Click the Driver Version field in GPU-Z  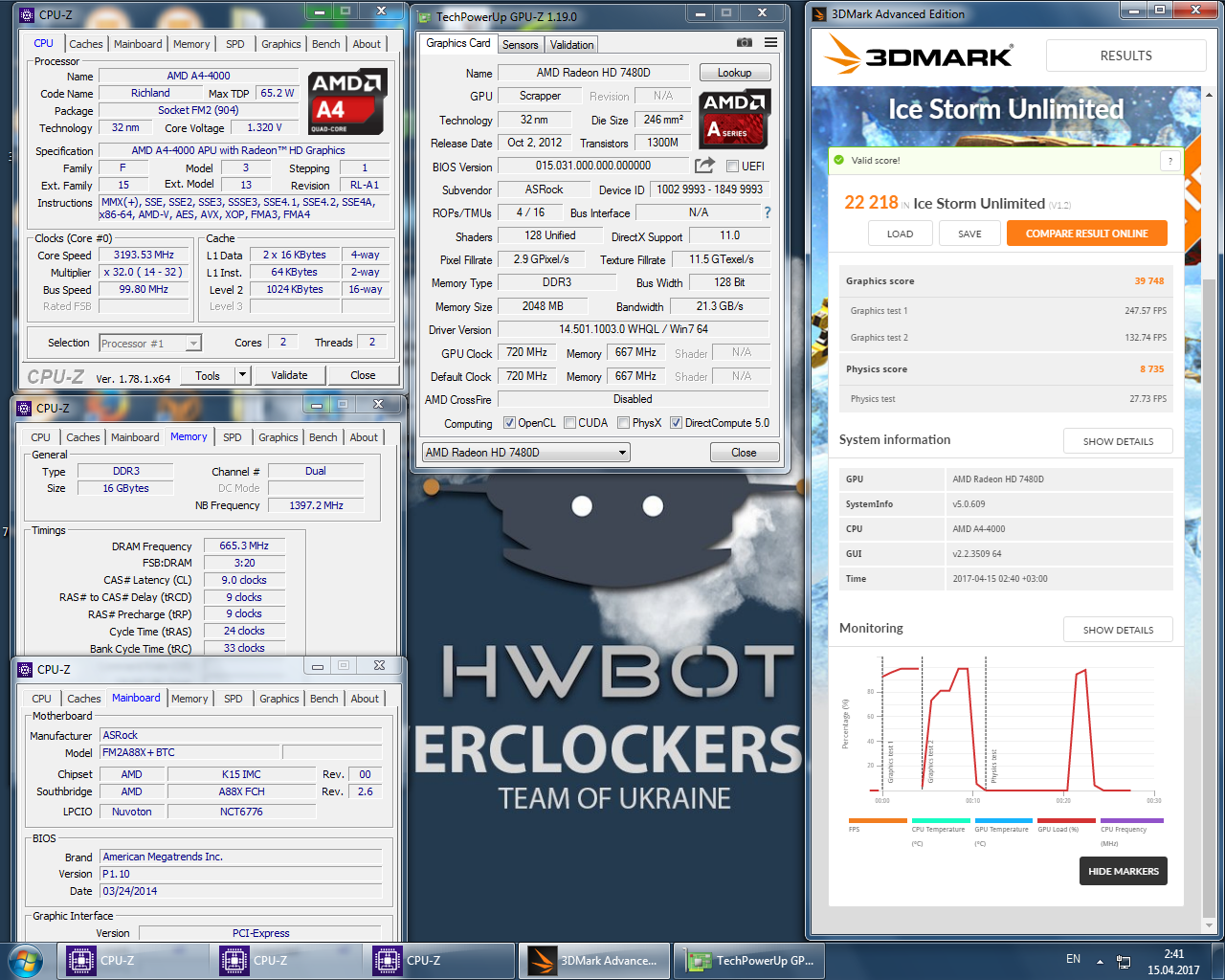(x=633, y=329)
